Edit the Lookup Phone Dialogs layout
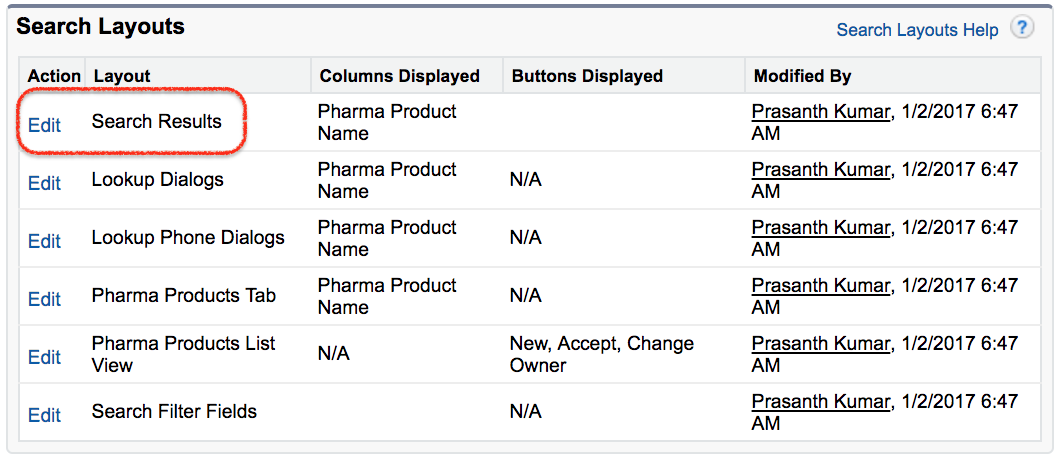 pos(44,241)
